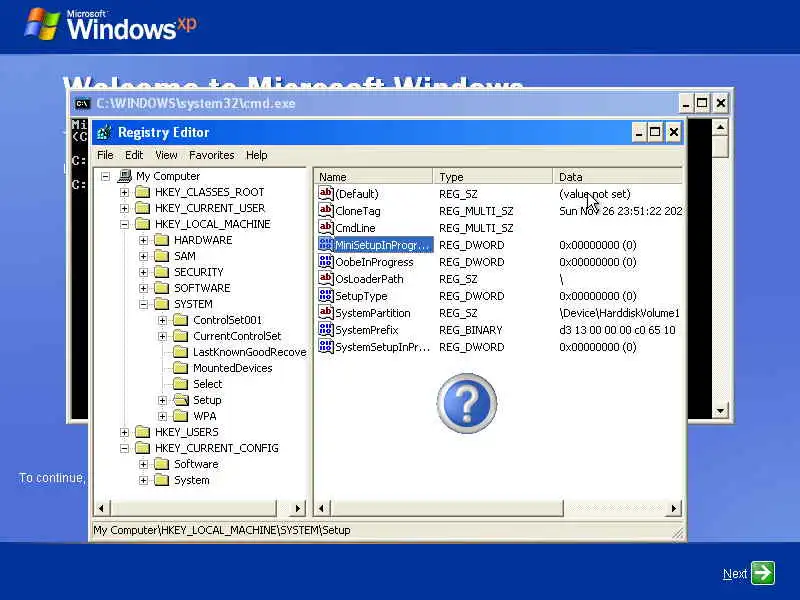This screenshot has width=800, height=600.
Task: Select the System key under HKEY_CURRENT_CONFIG
Action: pos(191,480)
